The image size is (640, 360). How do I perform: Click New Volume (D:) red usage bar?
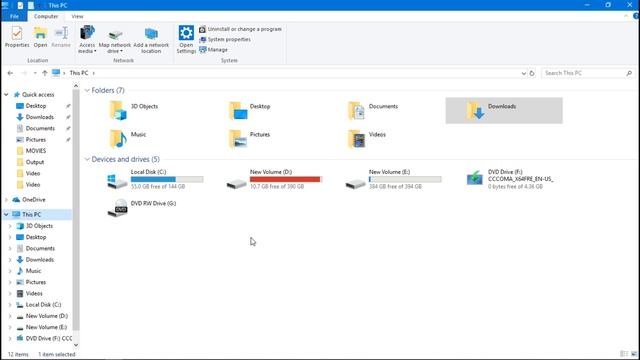click(x=286, y=179)
